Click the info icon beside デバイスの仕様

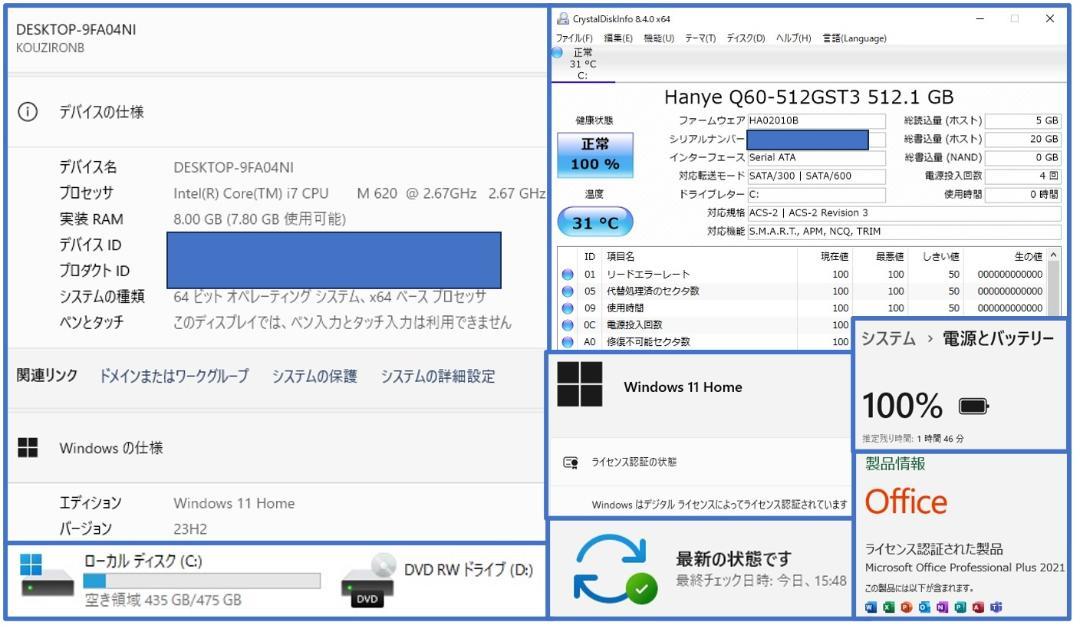tap(28, 112)
